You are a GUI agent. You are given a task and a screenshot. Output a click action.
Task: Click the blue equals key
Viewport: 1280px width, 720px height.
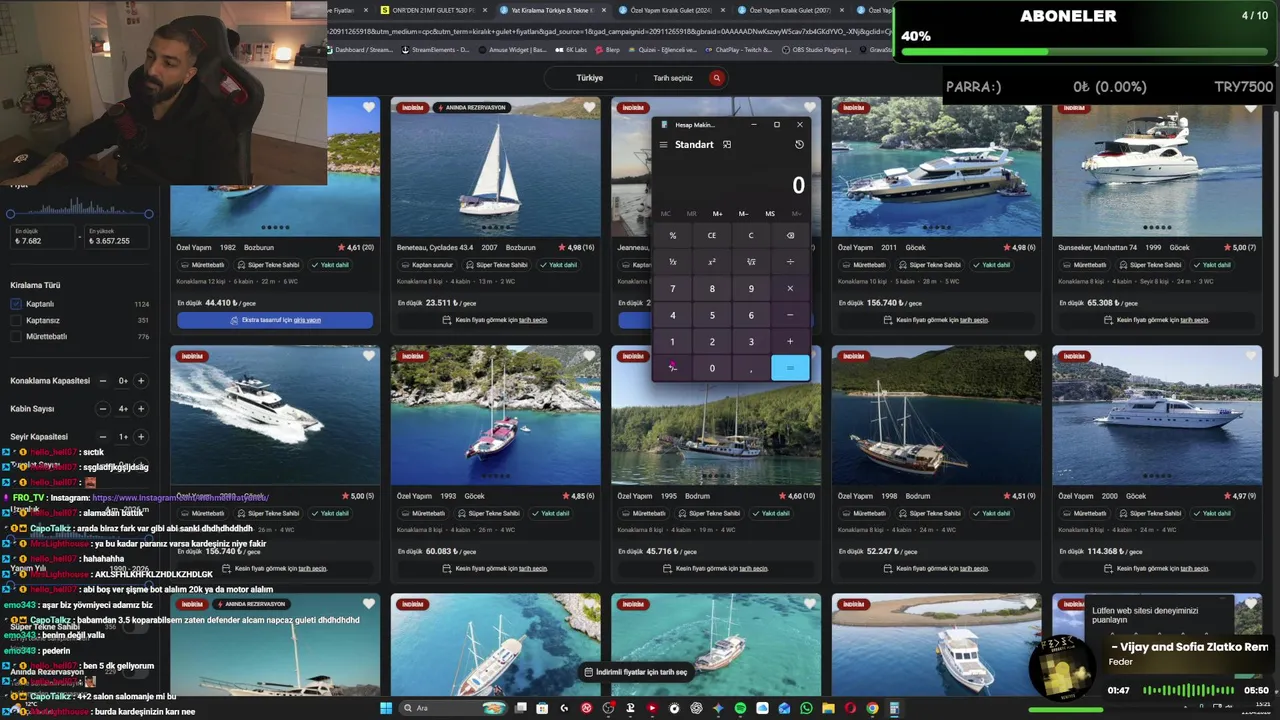(x=790, y=368)
